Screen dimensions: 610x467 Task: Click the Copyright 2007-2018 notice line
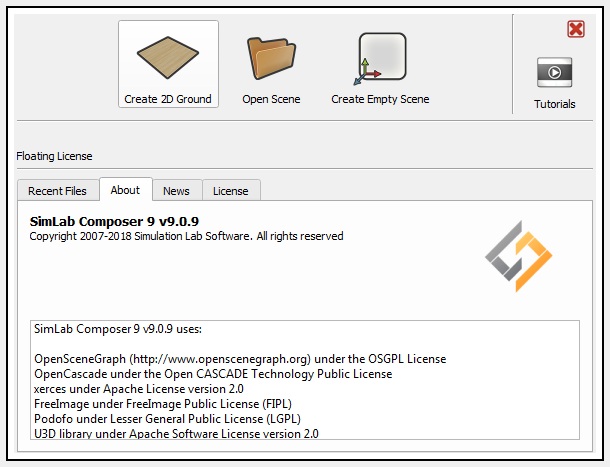[186, 237]
